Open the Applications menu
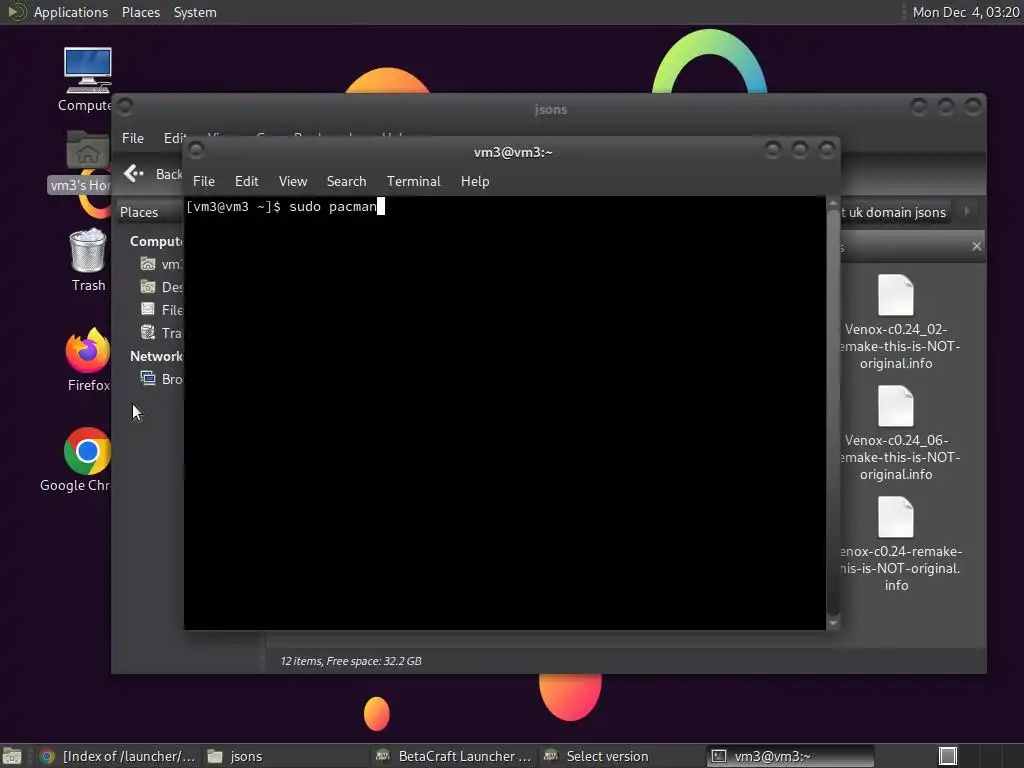This screenshot has width=1024, height=768. (71, 12)
